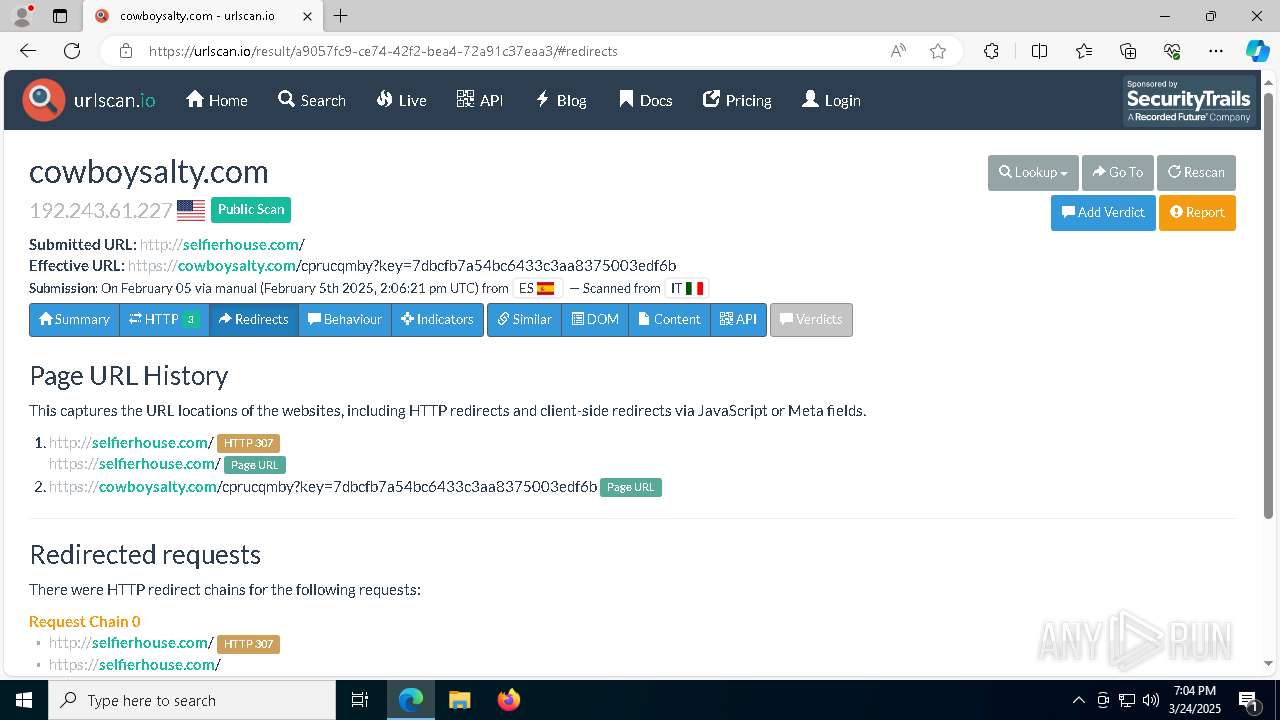Click the Read aloud icon

coord(898,51)
